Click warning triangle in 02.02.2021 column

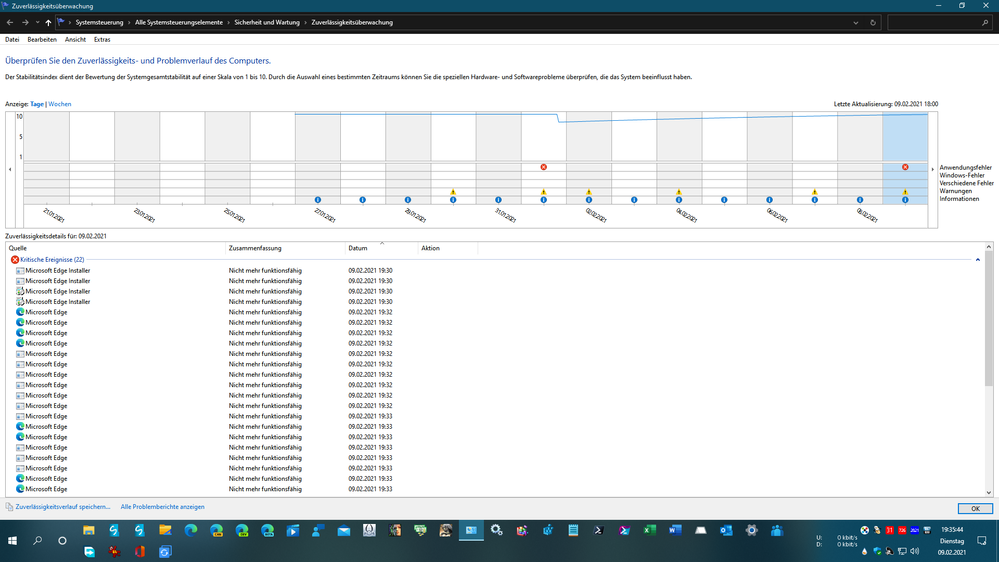point(589,192)
